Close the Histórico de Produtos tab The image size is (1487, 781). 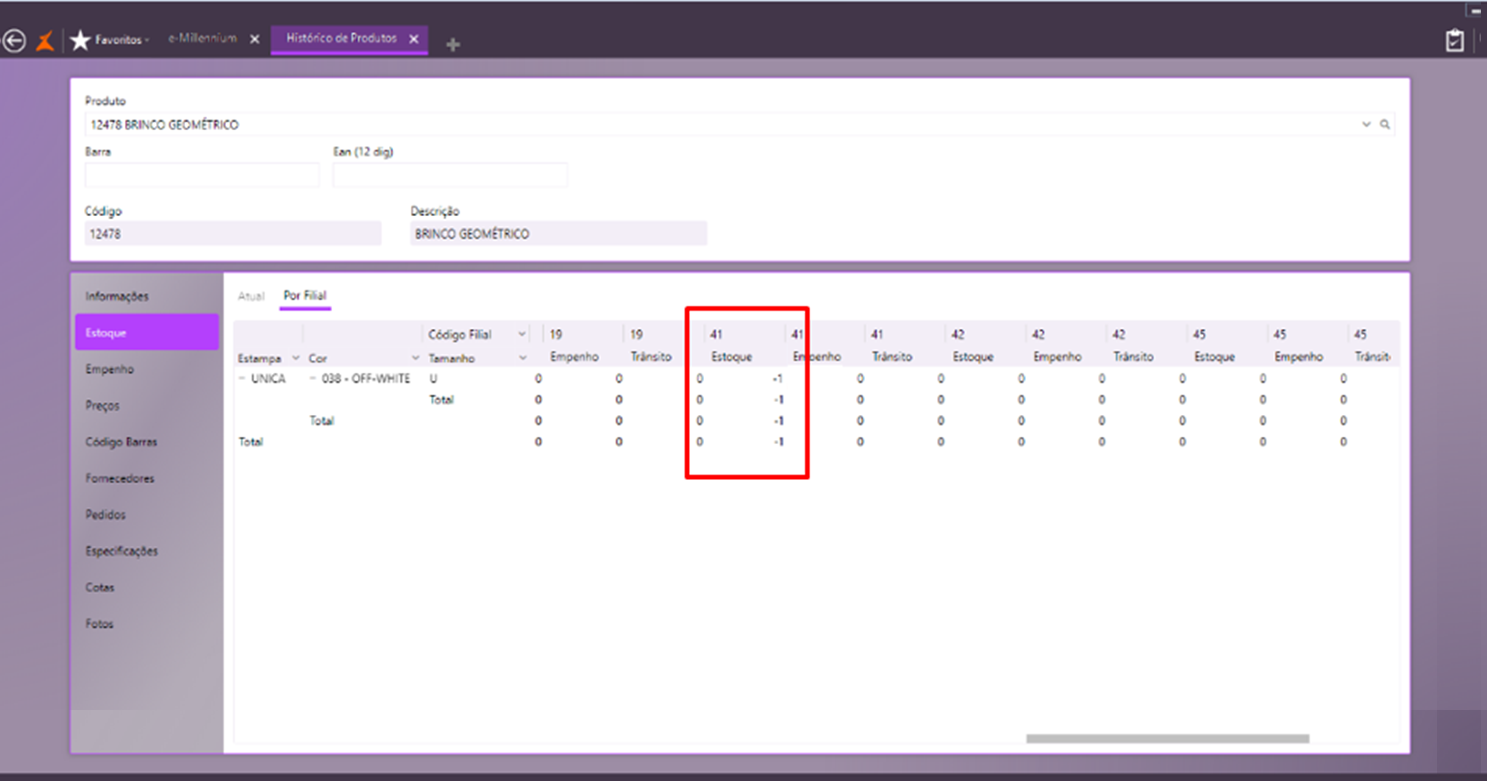(x=414, y=39)
